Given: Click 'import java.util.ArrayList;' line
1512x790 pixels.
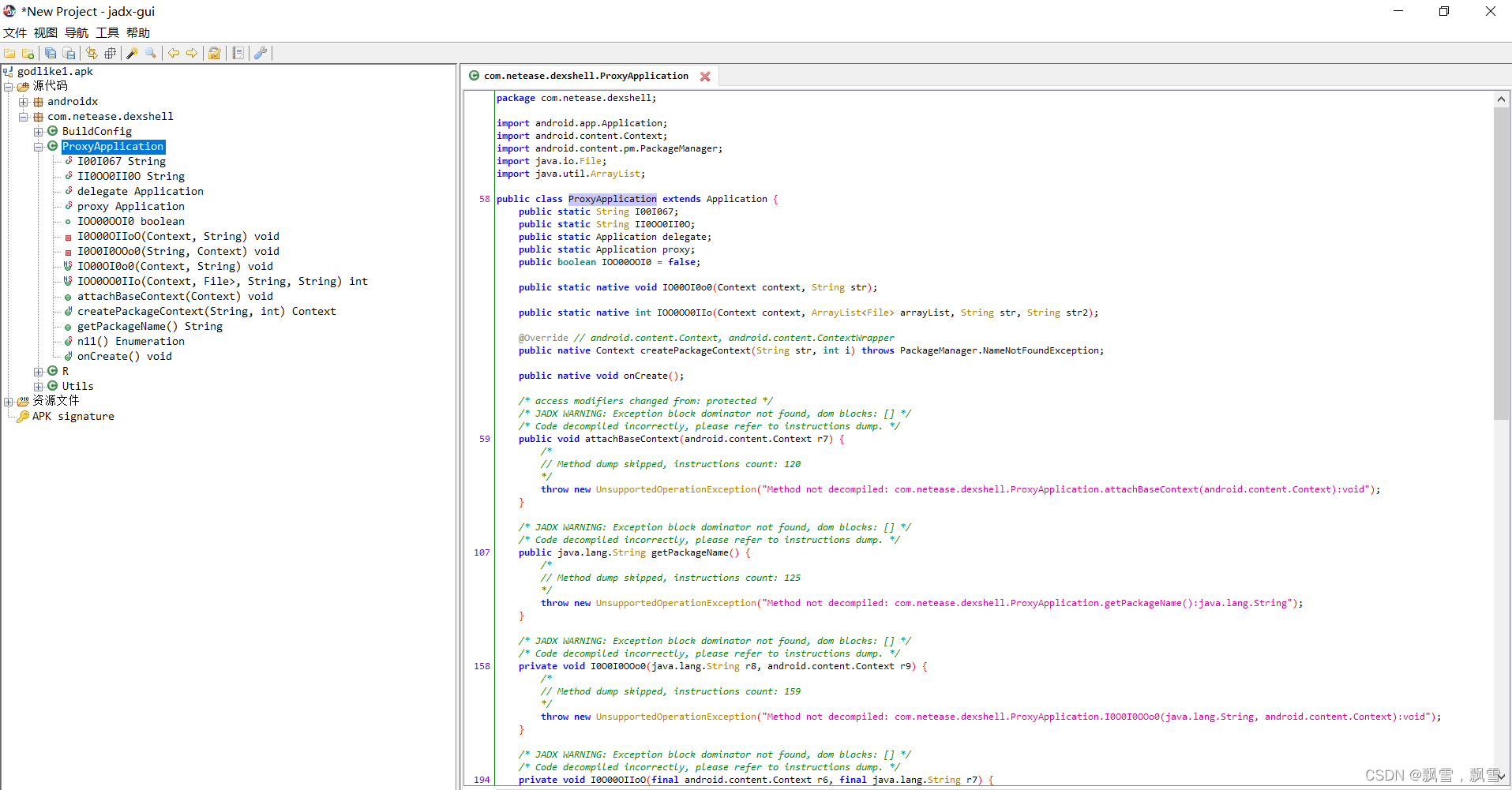Looking at the screenshot, I should [x=571, y=174].
